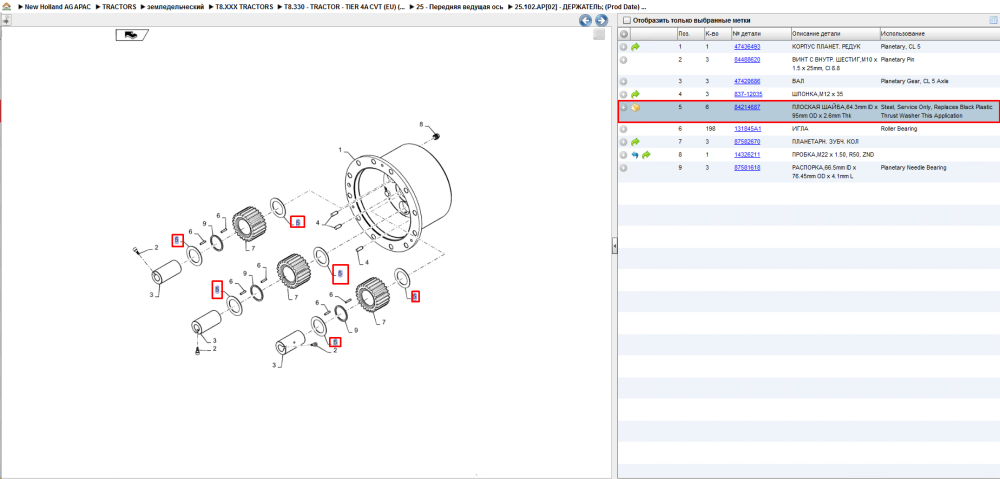Enable 'Отобразить только выбранные метки' checkbox
1000x479 pixels.
point(626,20)
